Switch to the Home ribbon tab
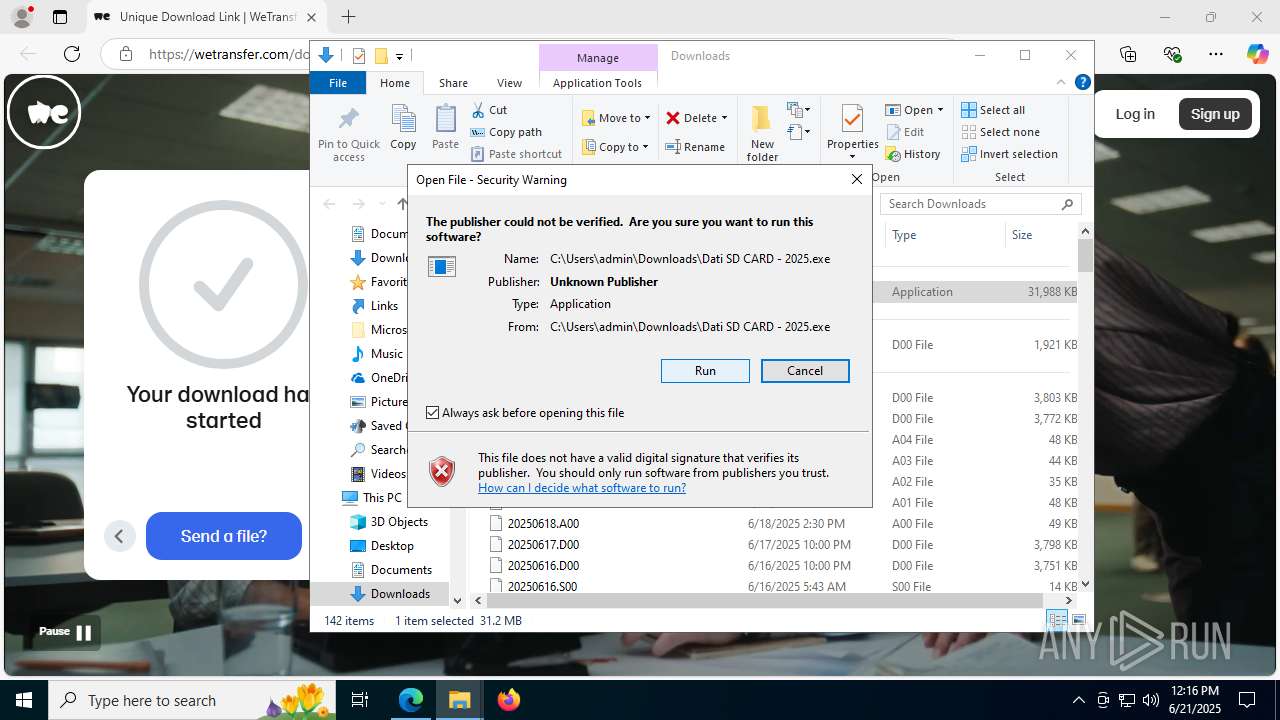1280x720 pixels. coord(395,83)
